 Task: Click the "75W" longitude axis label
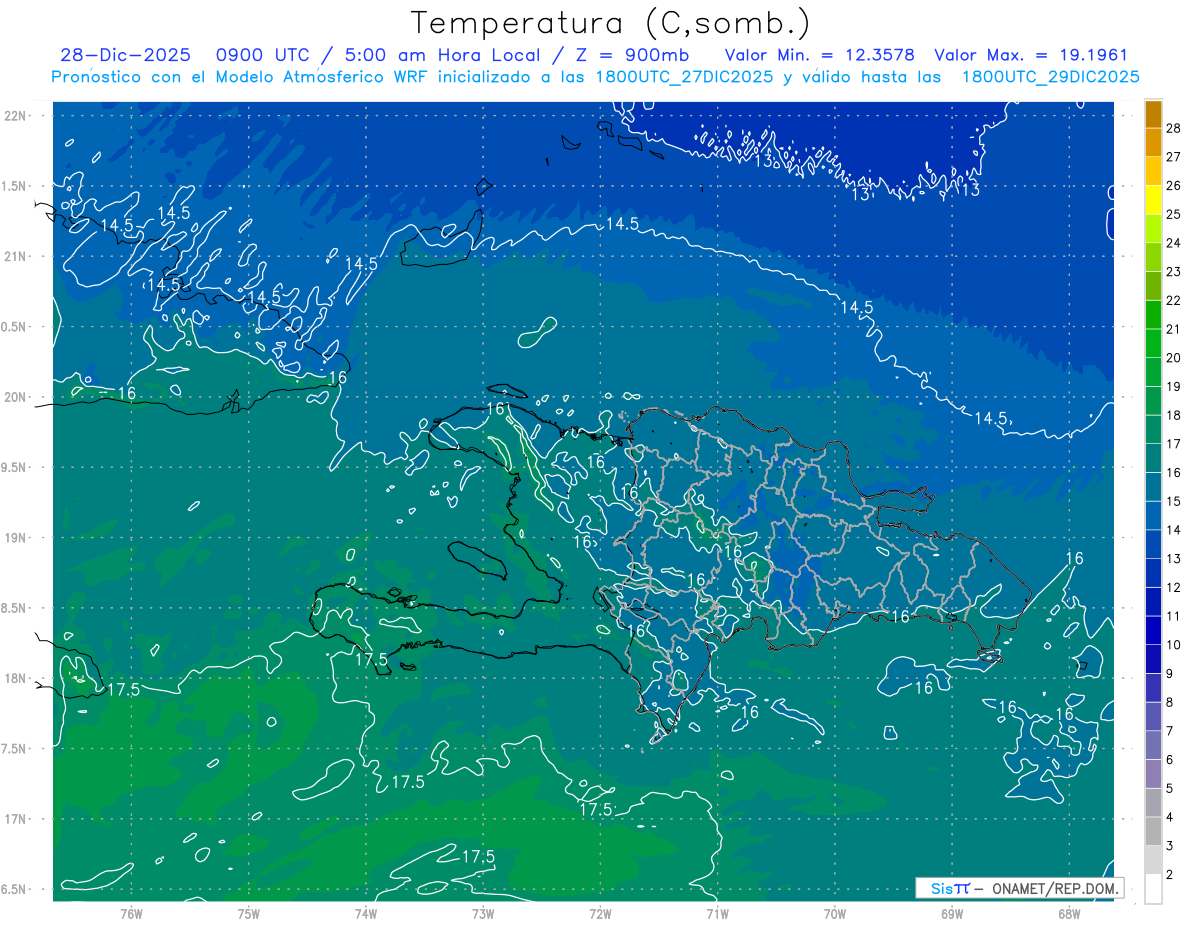(249, 913)
